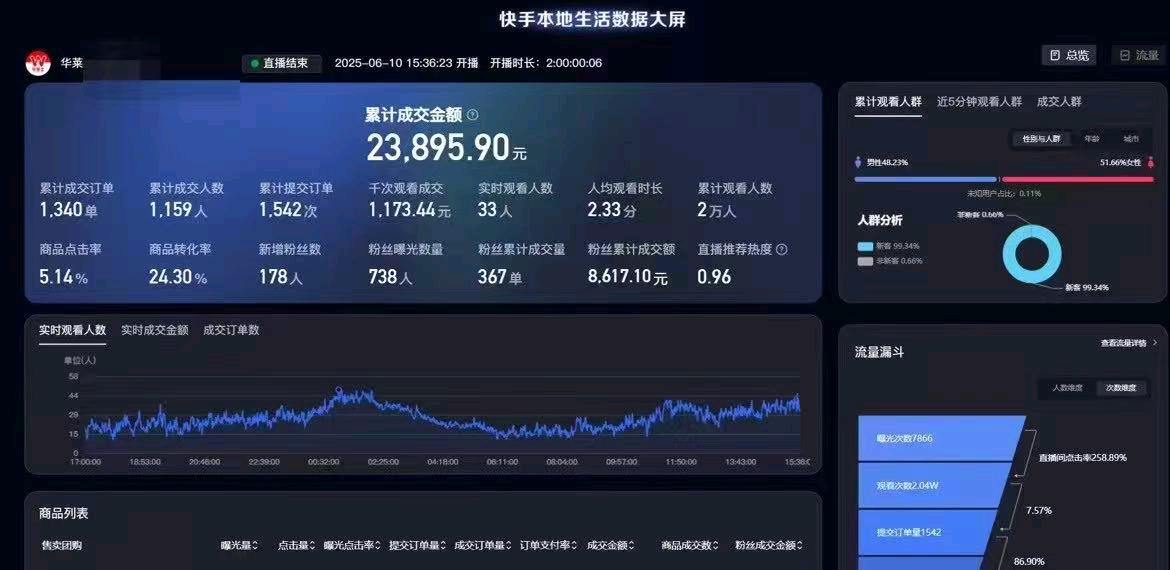
Task: Click 商品点击率 value 5.14%
Action: 63,278
